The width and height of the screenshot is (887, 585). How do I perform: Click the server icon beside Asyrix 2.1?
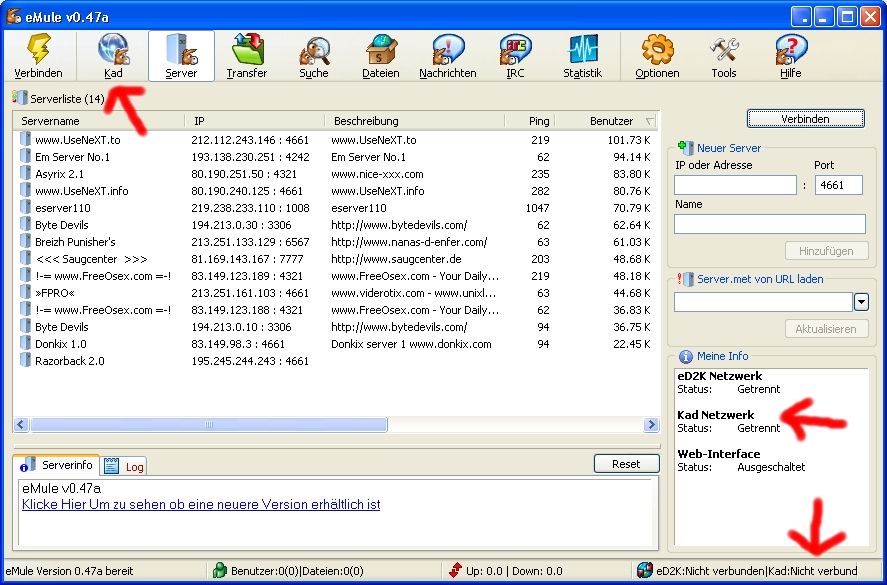(x=25, y=173)
